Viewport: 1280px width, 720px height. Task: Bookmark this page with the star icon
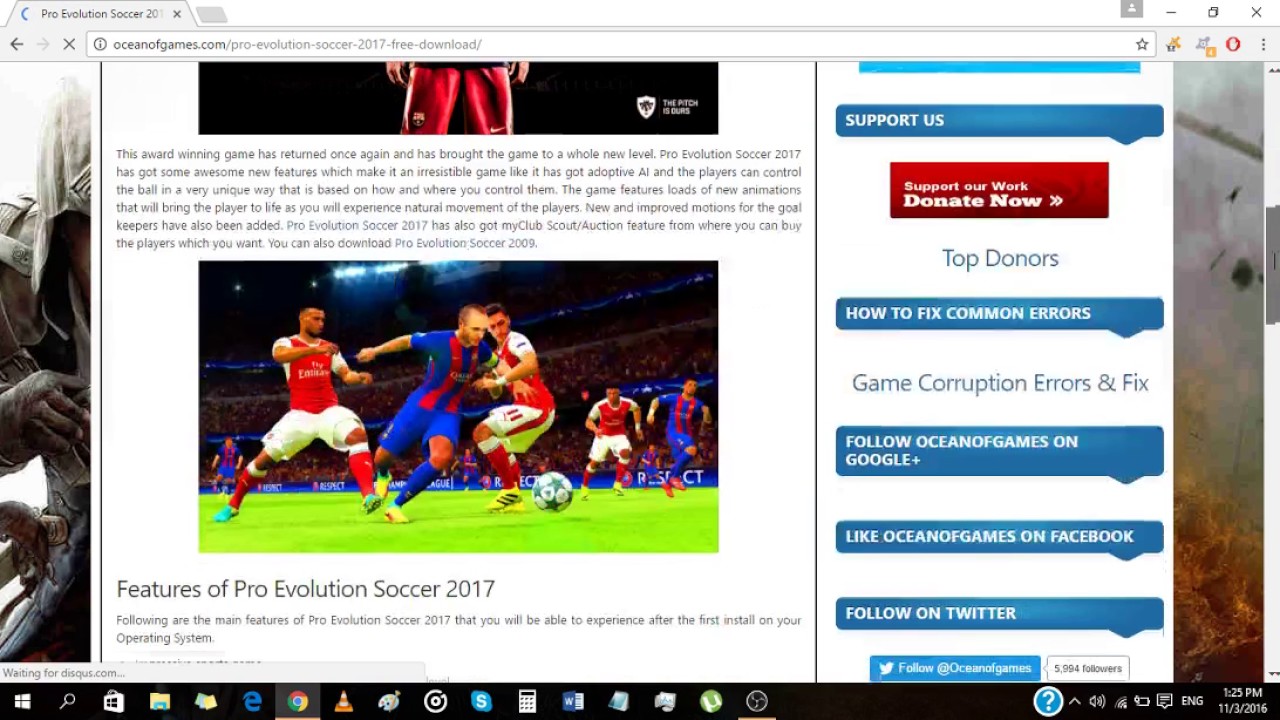(1142, 44)
